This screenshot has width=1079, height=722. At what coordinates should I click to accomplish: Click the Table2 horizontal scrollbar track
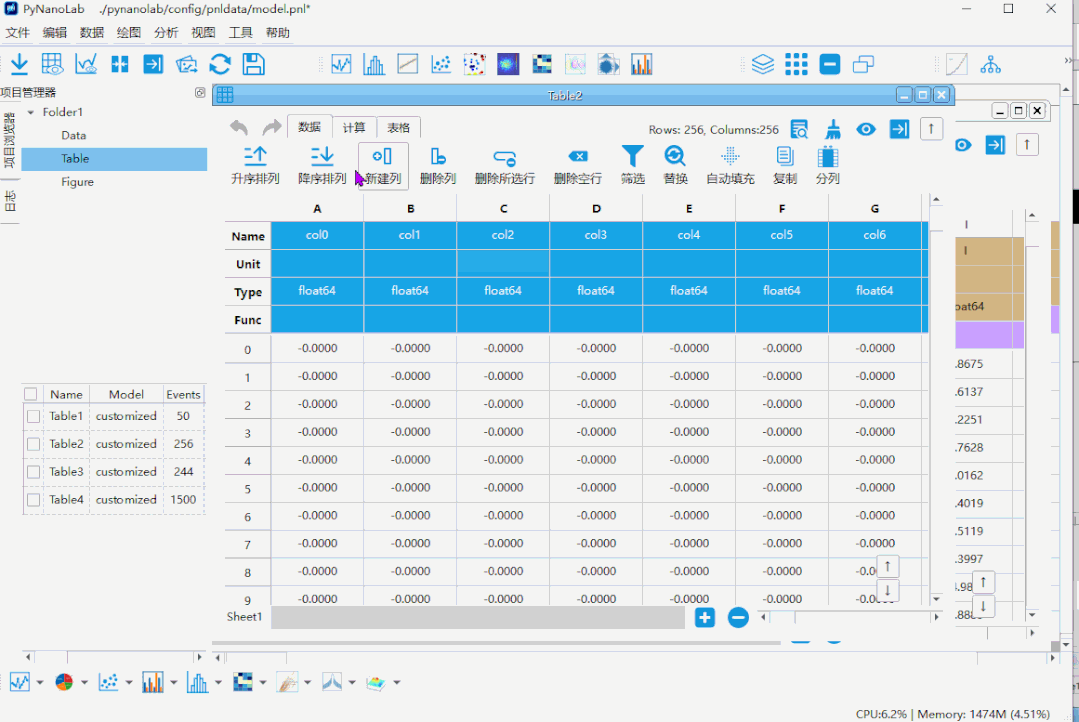tap(850, 617)
